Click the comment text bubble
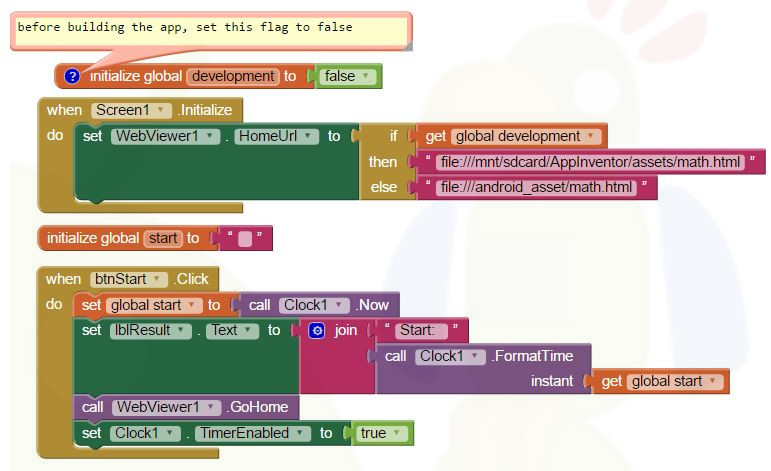771x471 pixels. tap(210, 28)
